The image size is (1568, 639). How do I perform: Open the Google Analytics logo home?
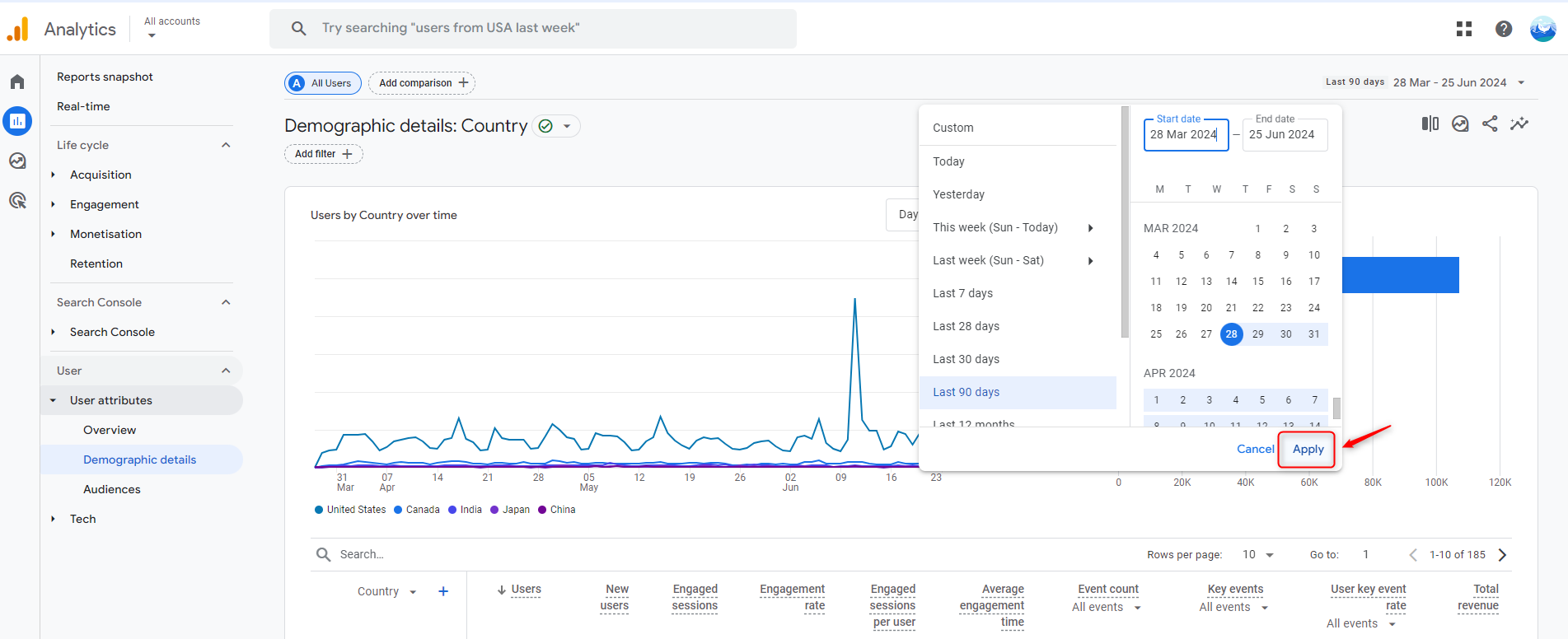(18, 30)
